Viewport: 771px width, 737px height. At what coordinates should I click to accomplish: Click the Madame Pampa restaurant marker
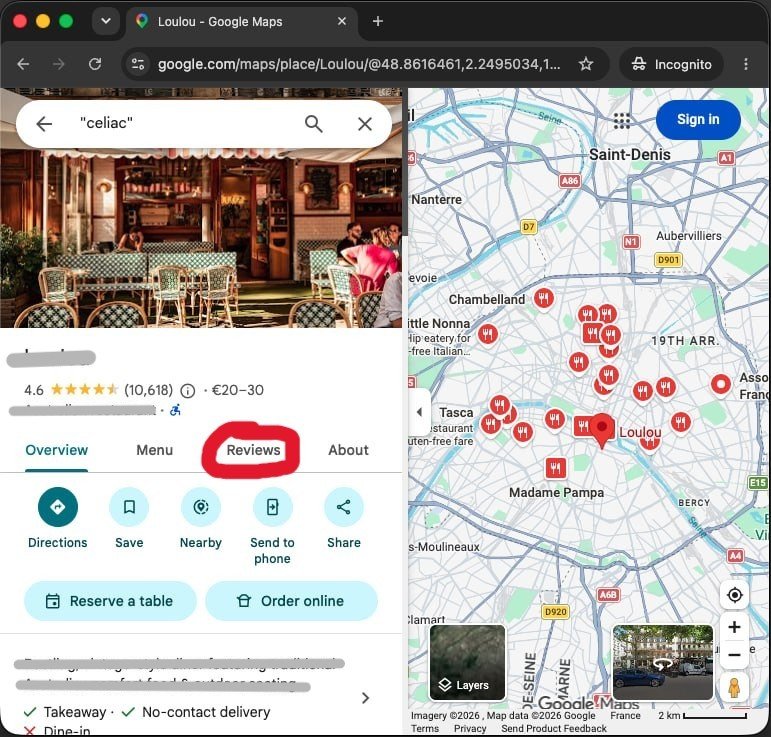tap(555, 468)
